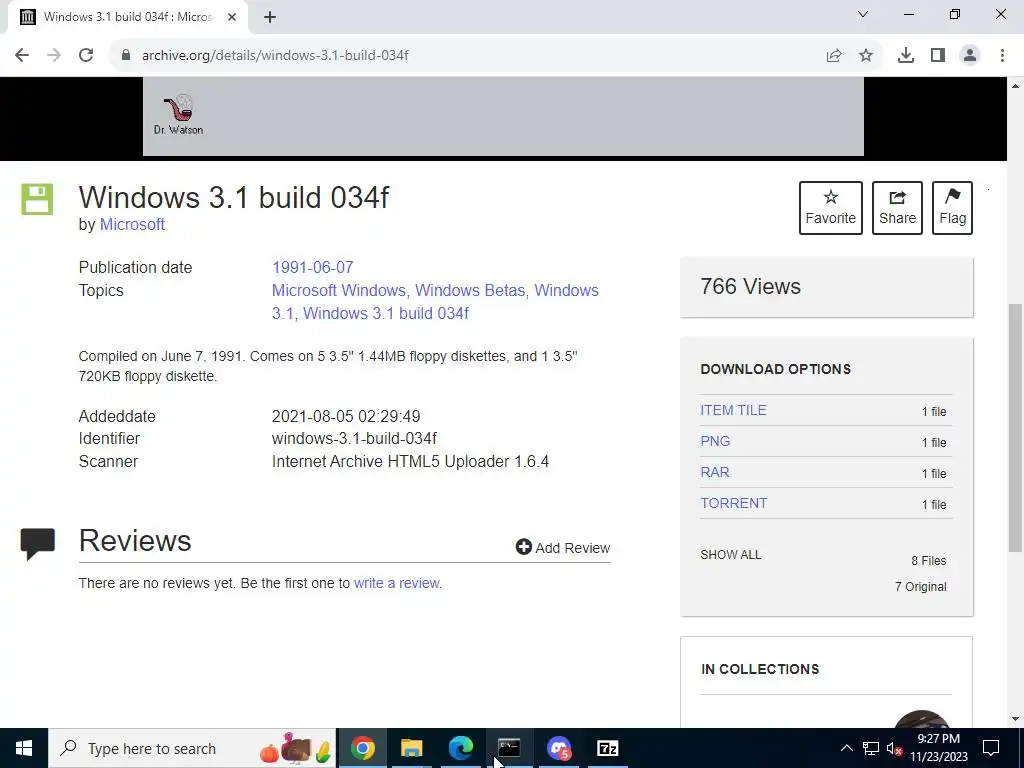Toggle the browser side panel icon
The image size is (1024, 768).
point(938,56)
